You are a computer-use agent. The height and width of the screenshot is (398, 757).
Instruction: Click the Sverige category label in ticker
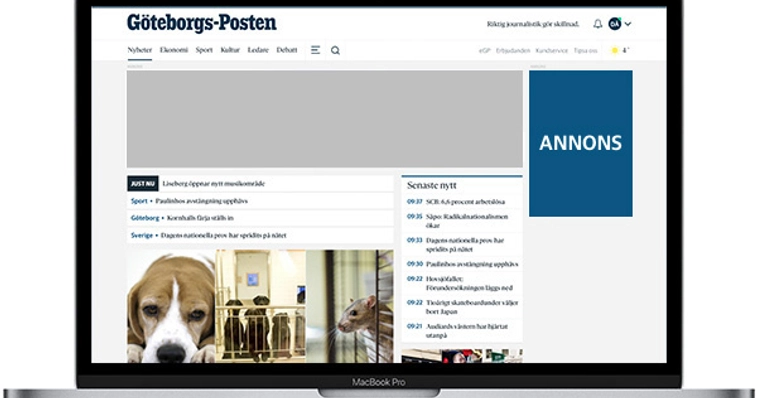[x=141, y=235]
